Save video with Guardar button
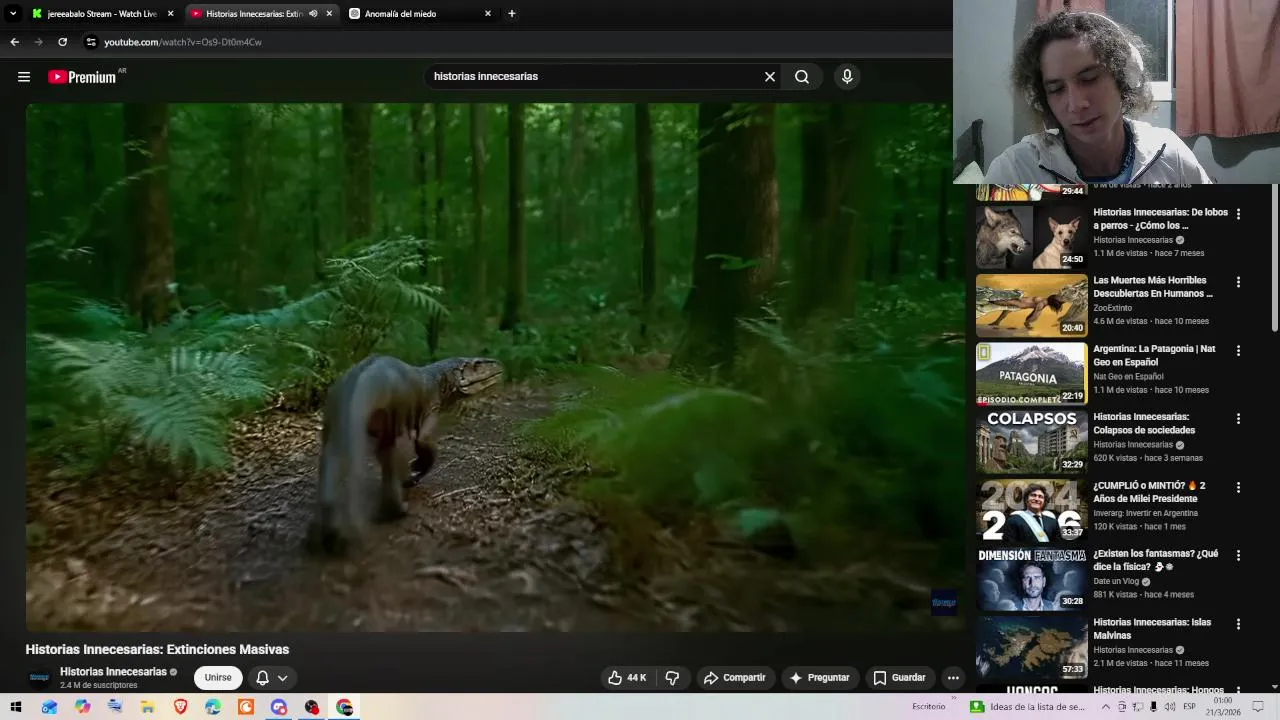 coord(899,678)
